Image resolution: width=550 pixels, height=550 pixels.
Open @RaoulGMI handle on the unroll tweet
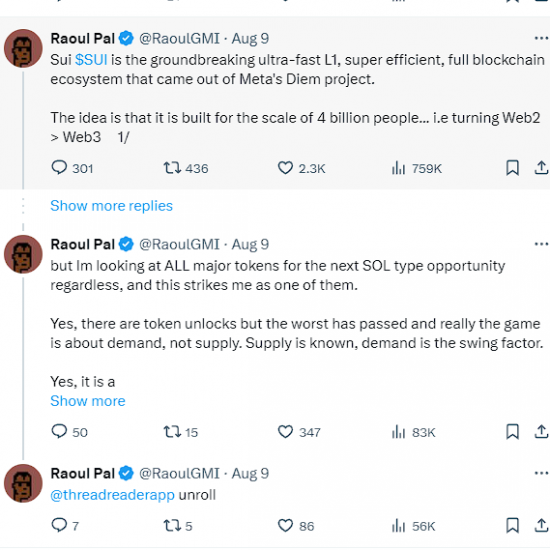[x=179, y=473]
